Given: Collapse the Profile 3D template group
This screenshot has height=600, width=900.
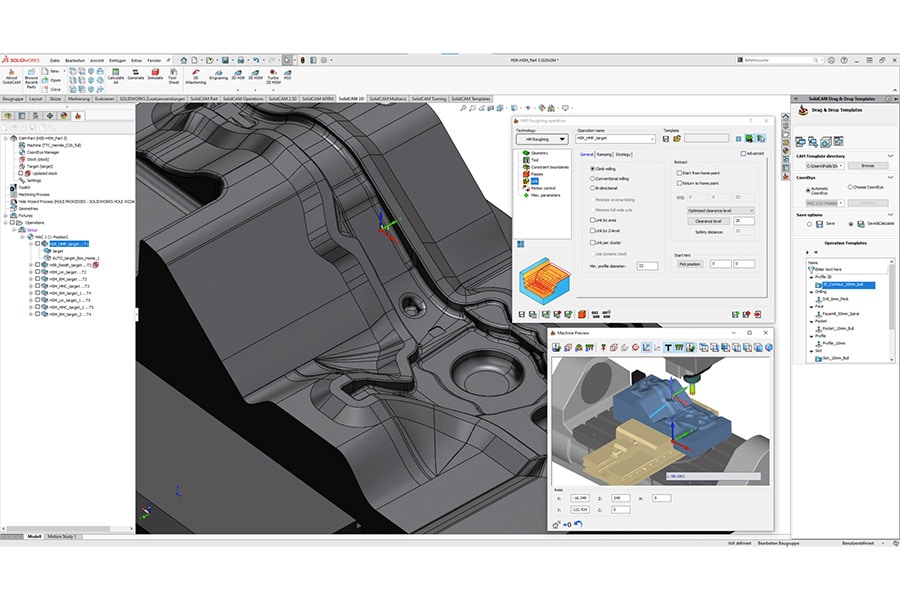Looking at the screenshot, I should 812,277.
